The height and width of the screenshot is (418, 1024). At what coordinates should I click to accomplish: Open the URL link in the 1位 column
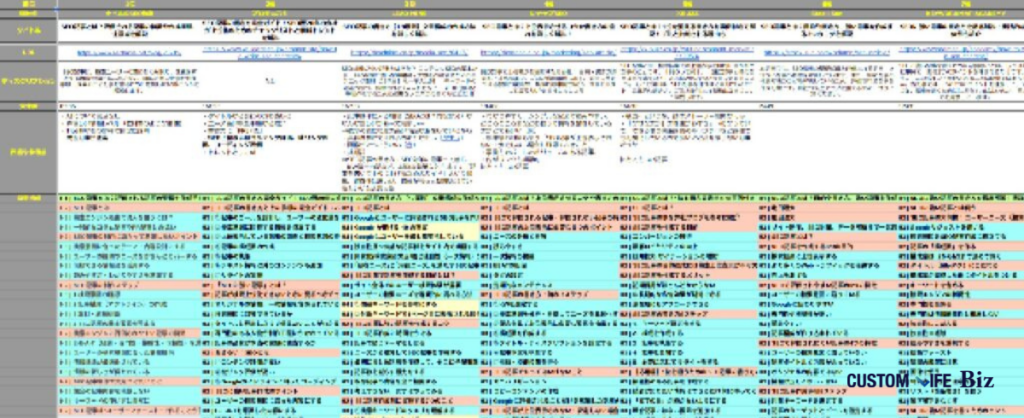click(x=129, y=53)
